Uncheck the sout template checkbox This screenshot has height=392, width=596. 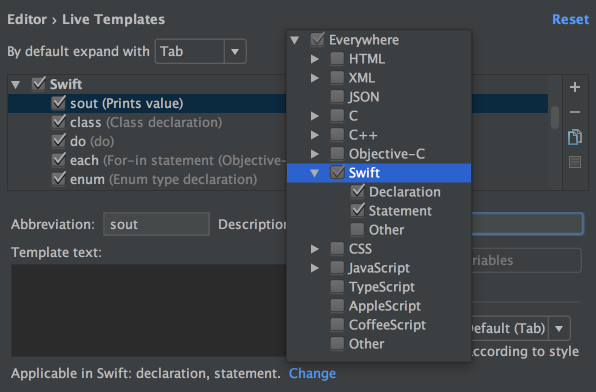pos(59,103)
